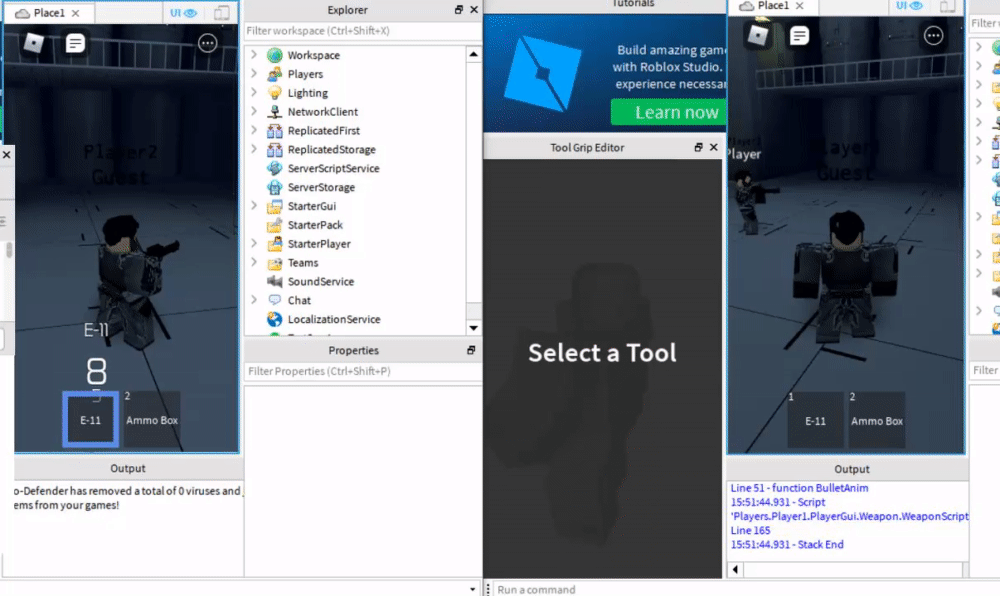Image resolution: width=1000 pixels, height=596 pixels.
Task: Undock the Tool Grip Editor panel
Action: pos(698,147)
